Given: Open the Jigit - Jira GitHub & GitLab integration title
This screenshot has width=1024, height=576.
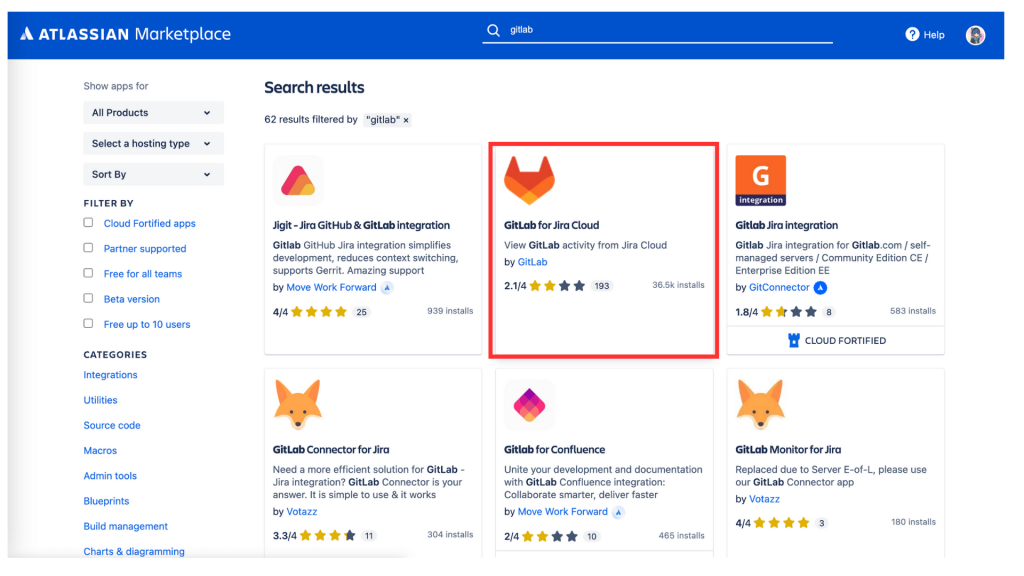Looking at the screenshot, I should [x=361, y=225].
